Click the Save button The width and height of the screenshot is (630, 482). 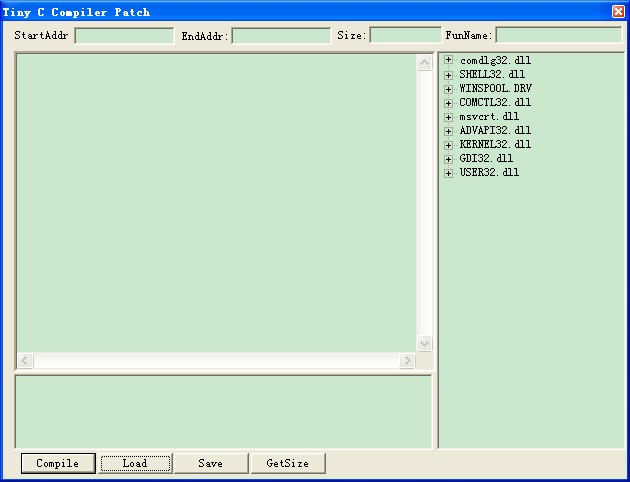click(211, 464)
